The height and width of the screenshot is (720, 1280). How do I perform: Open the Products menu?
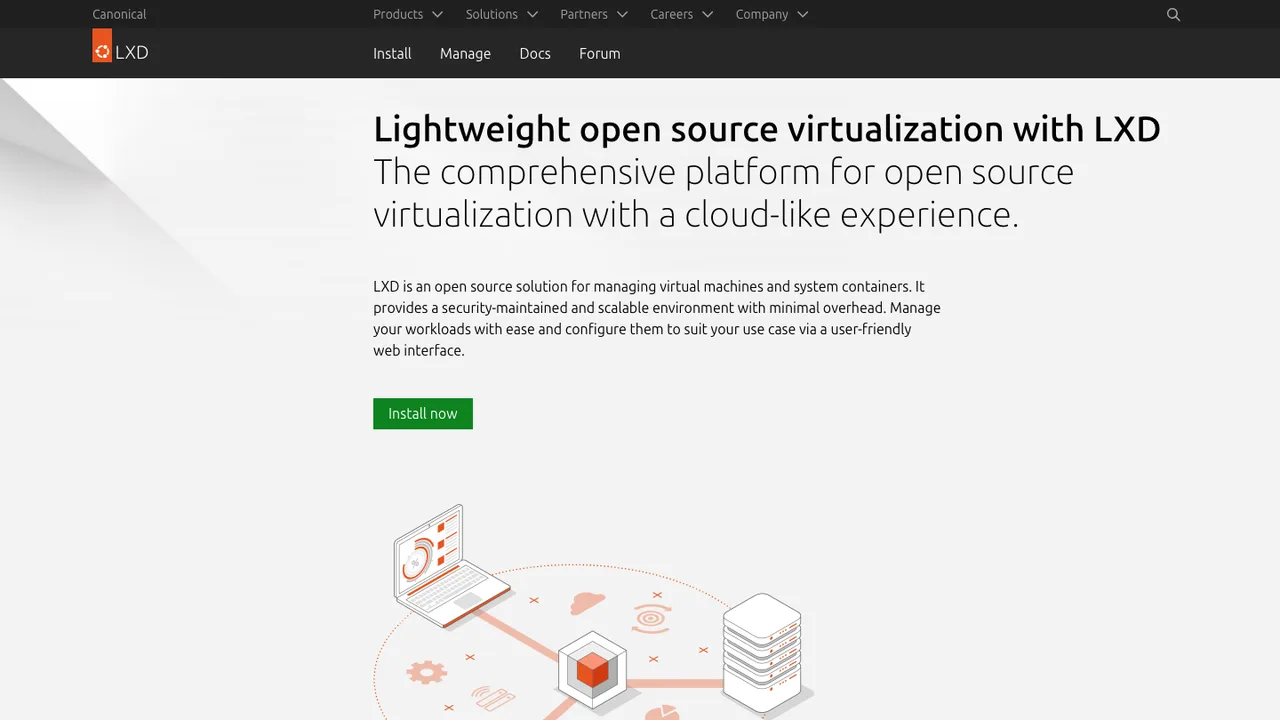pos(408,14)
